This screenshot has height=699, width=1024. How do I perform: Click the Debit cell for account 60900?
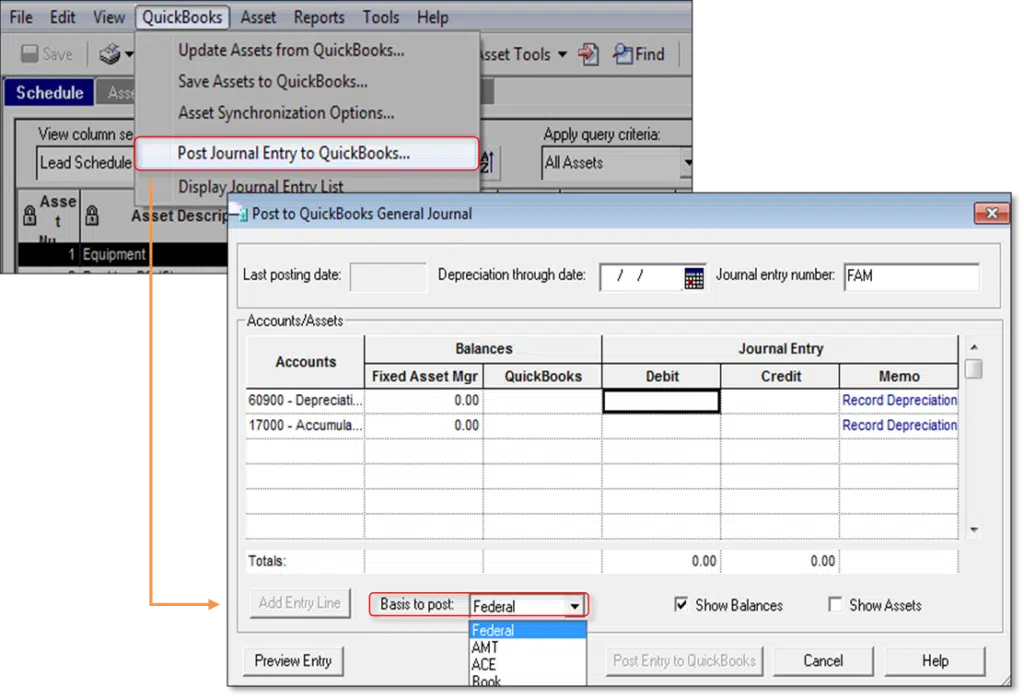pos(661,401)
